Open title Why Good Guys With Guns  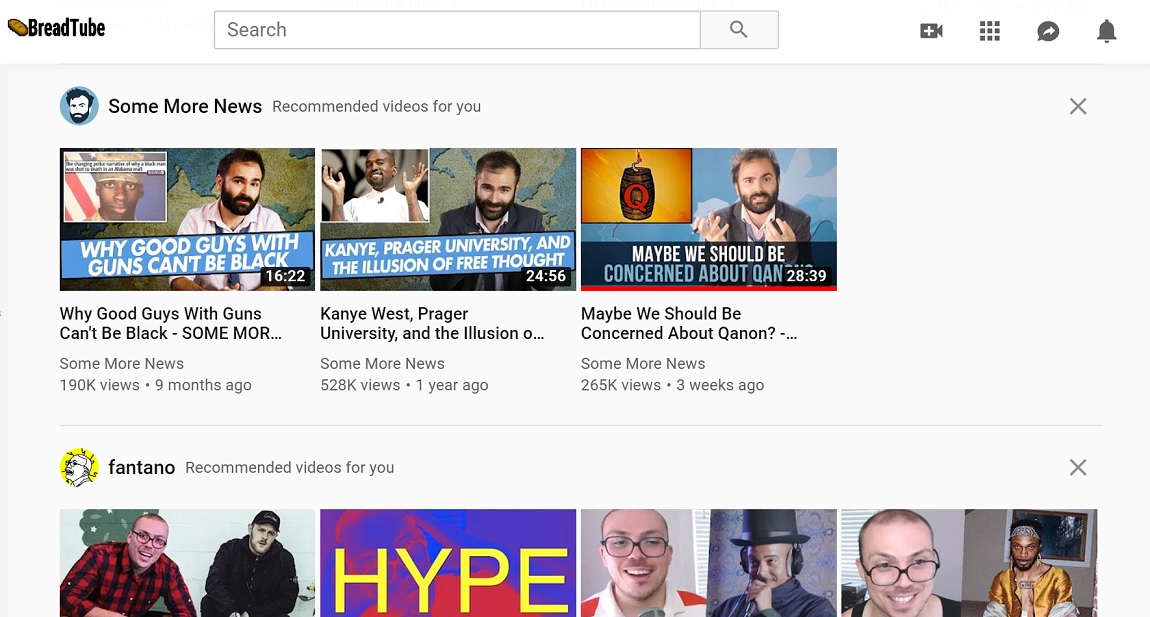[x=170, y=324]
